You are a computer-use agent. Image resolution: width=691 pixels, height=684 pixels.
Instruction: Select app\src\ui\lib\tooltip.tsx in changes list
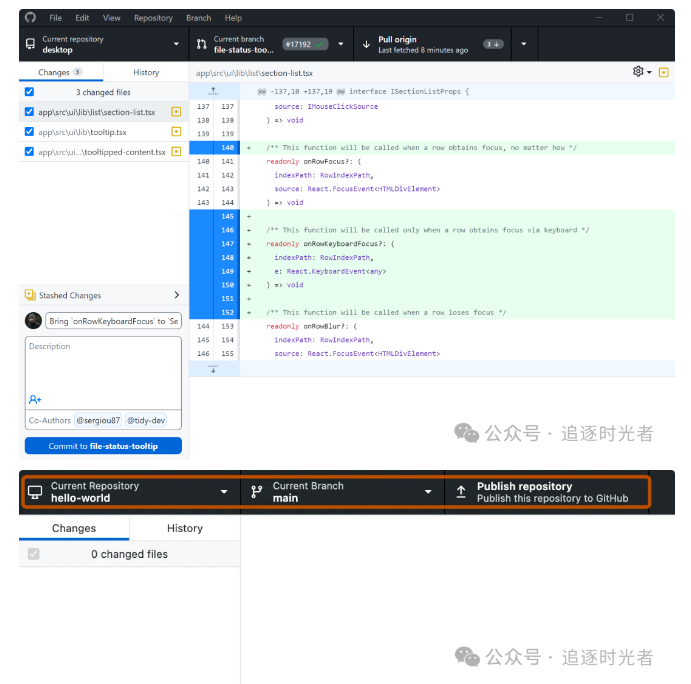coord(104,132)
